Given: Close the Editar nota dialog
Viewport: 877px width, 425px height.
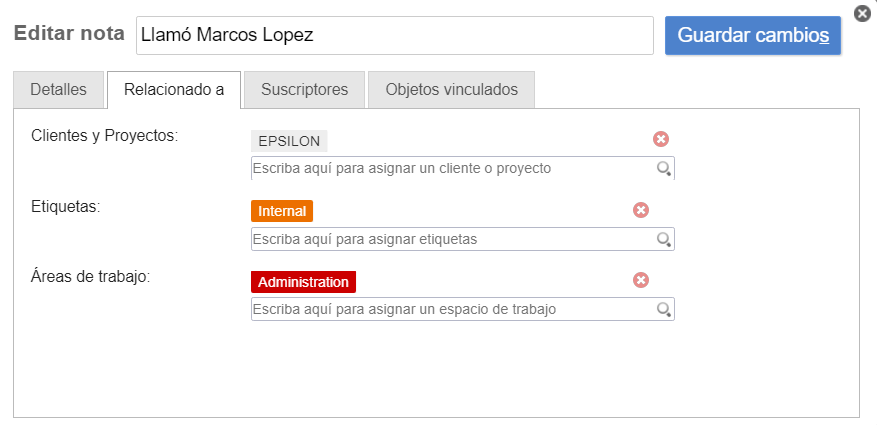Looking at the screenshot, I should 863,13.
